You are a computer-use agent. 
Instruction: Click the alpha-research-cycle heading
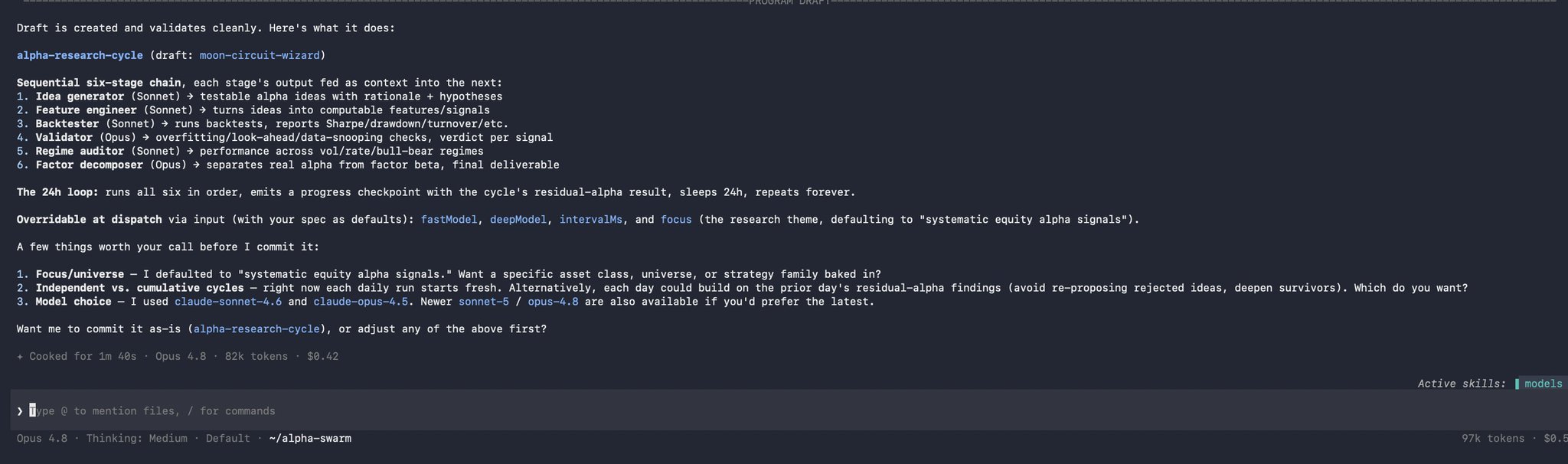(x=80, y=55)
